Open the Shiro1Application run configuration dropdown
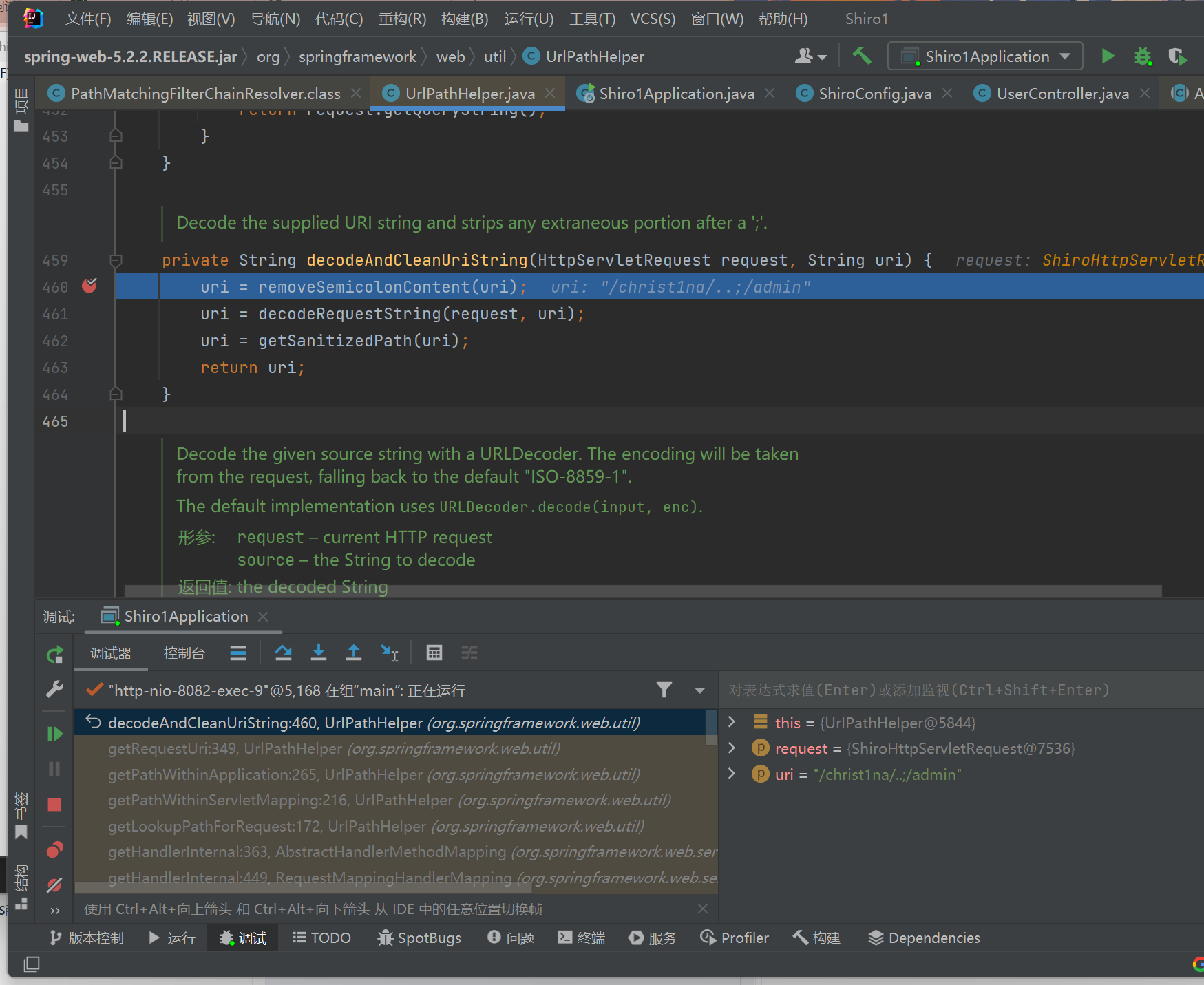 pos(985,56)
